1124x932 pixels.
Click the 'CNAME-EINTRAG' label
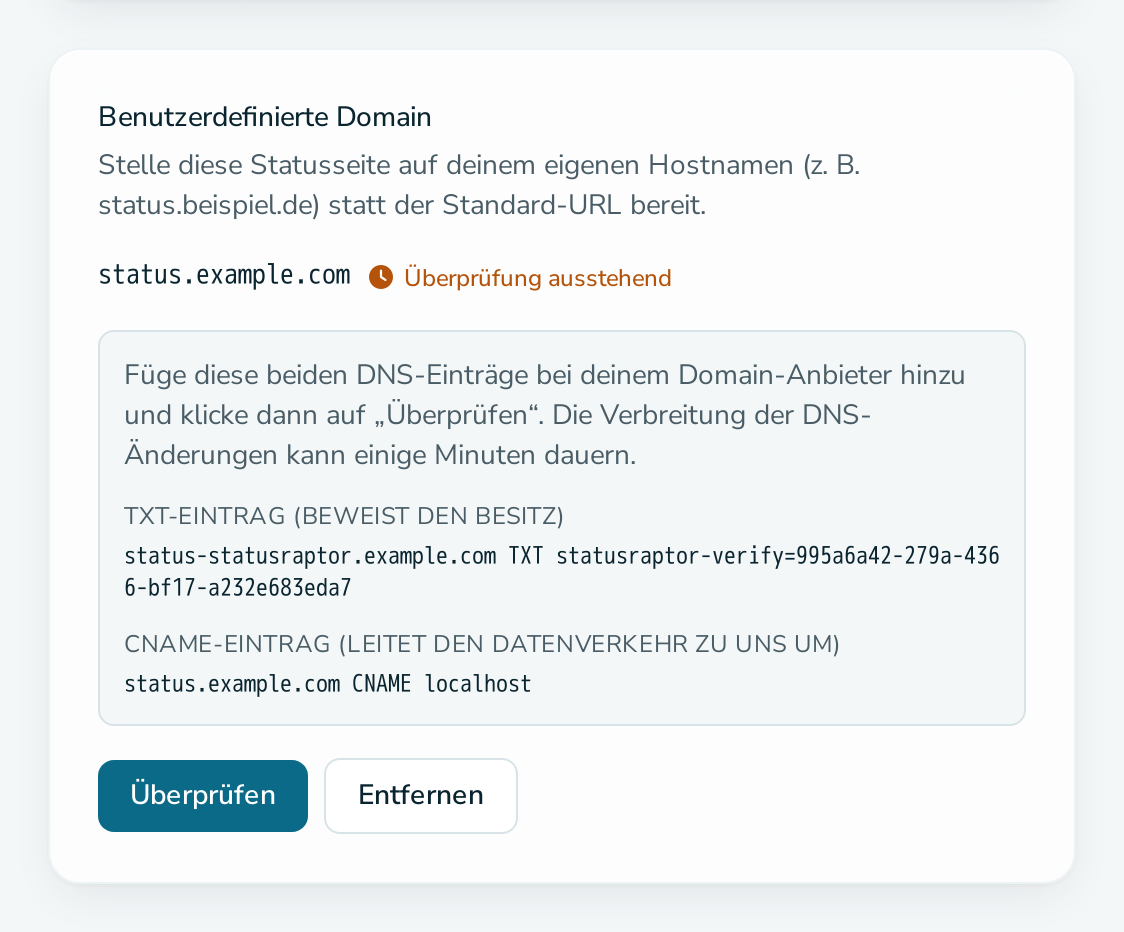coord(482,645)
